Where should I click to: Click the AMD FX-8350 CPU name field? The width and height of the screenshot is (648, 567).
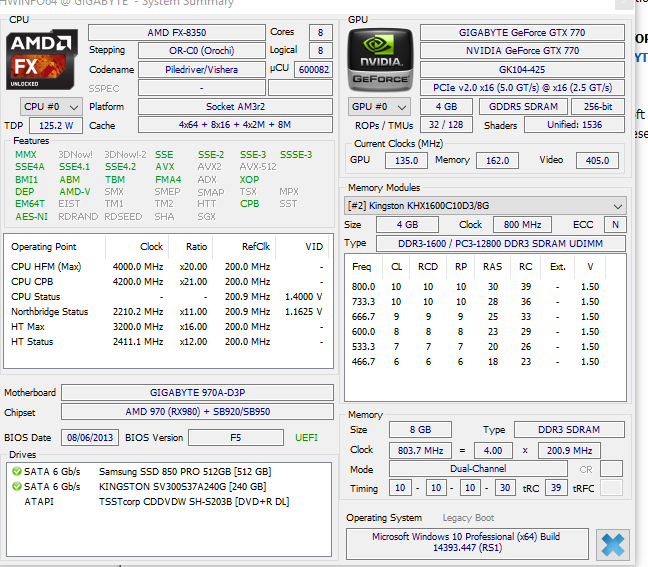177,33
